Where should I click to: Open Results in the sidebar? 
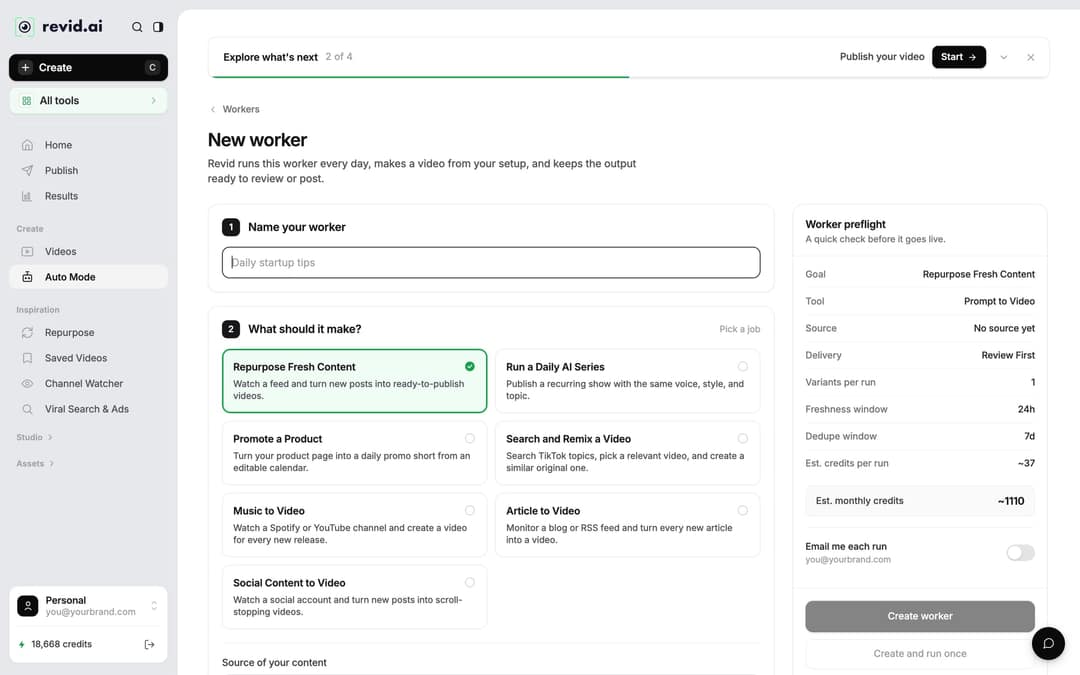pos(88,196)
